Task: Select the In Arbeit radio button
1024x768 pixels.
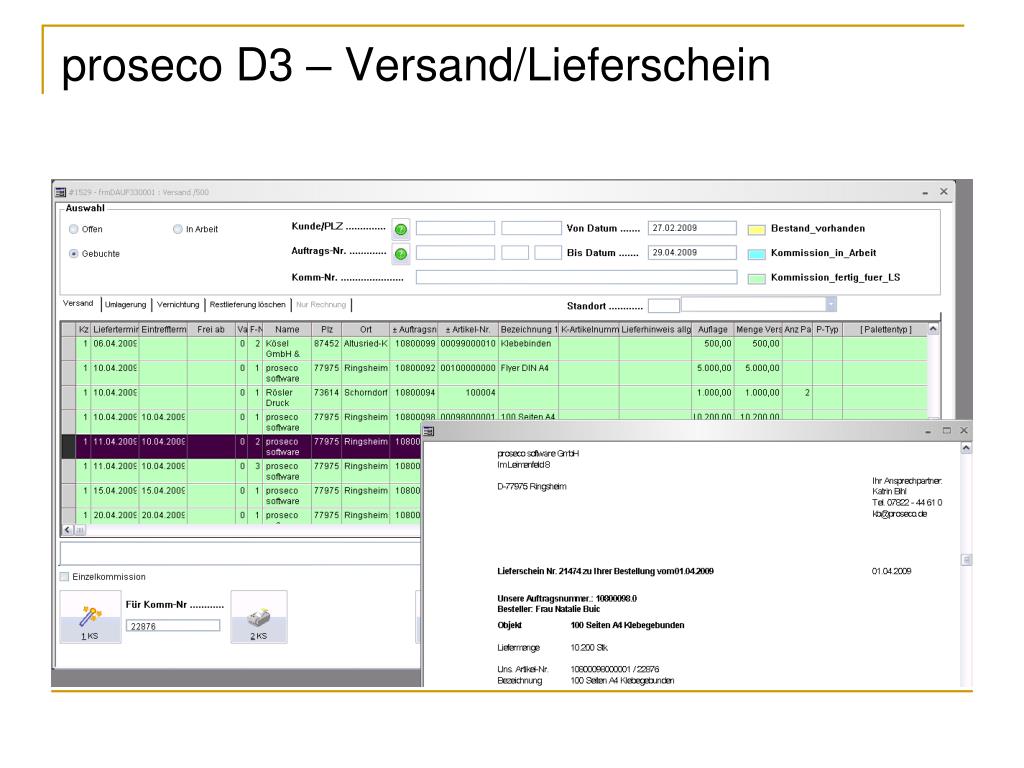Action: coord(178,229)
